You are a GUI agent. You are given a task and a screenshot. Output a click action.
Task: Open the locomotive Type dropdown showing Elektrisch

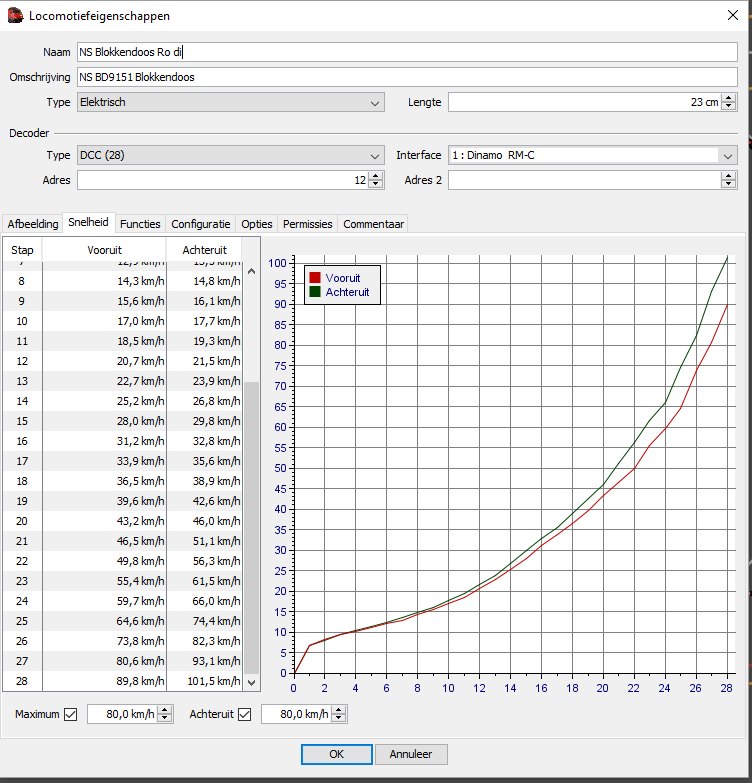pos(230,102)
